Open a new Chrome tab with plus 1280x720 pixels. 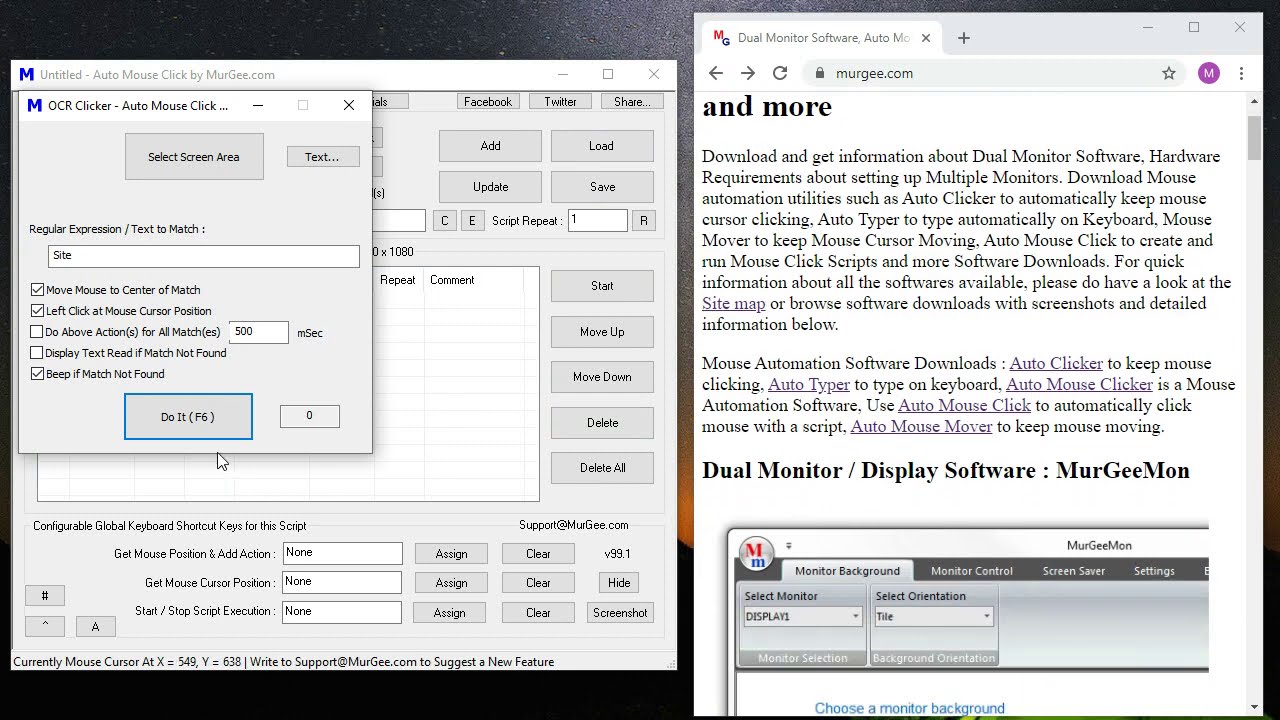pos(964,38)
